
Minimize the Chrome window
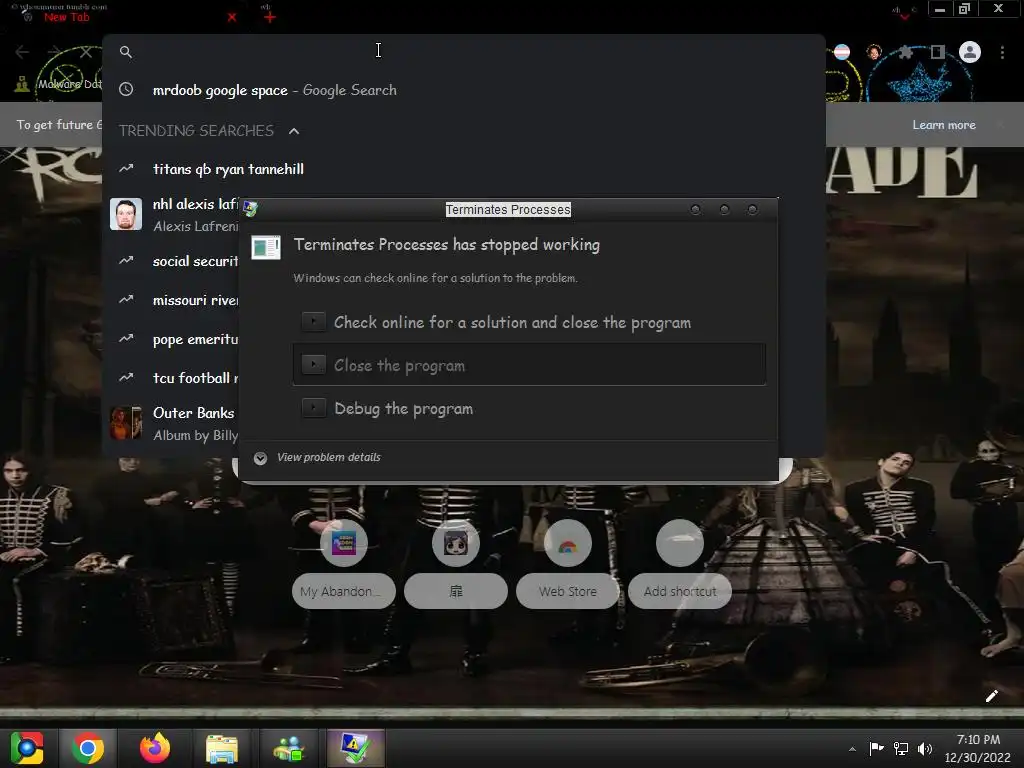coord(940,9)
